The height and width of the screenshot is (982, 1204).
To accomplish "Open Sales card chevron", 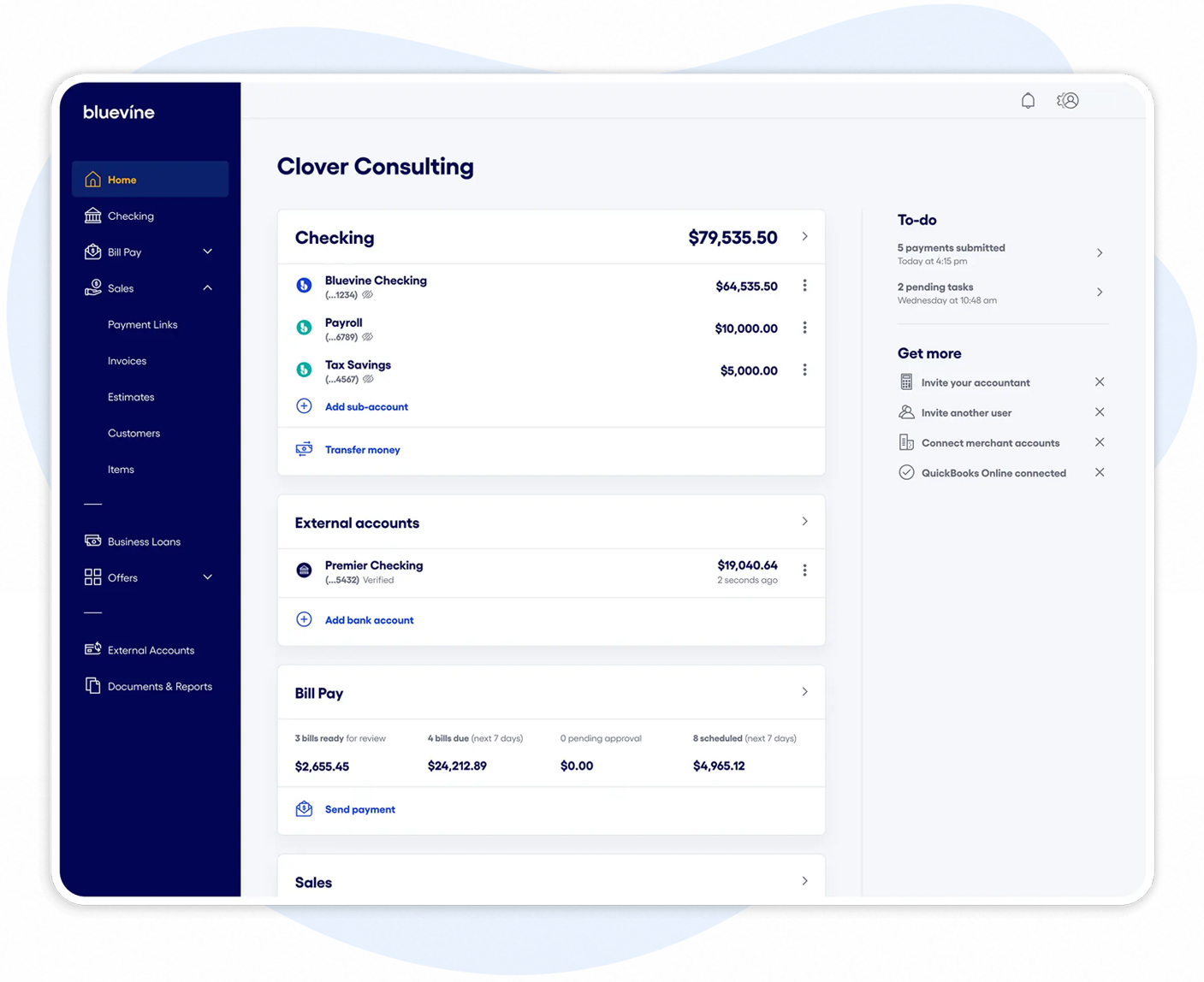I will tap(804, 880).
